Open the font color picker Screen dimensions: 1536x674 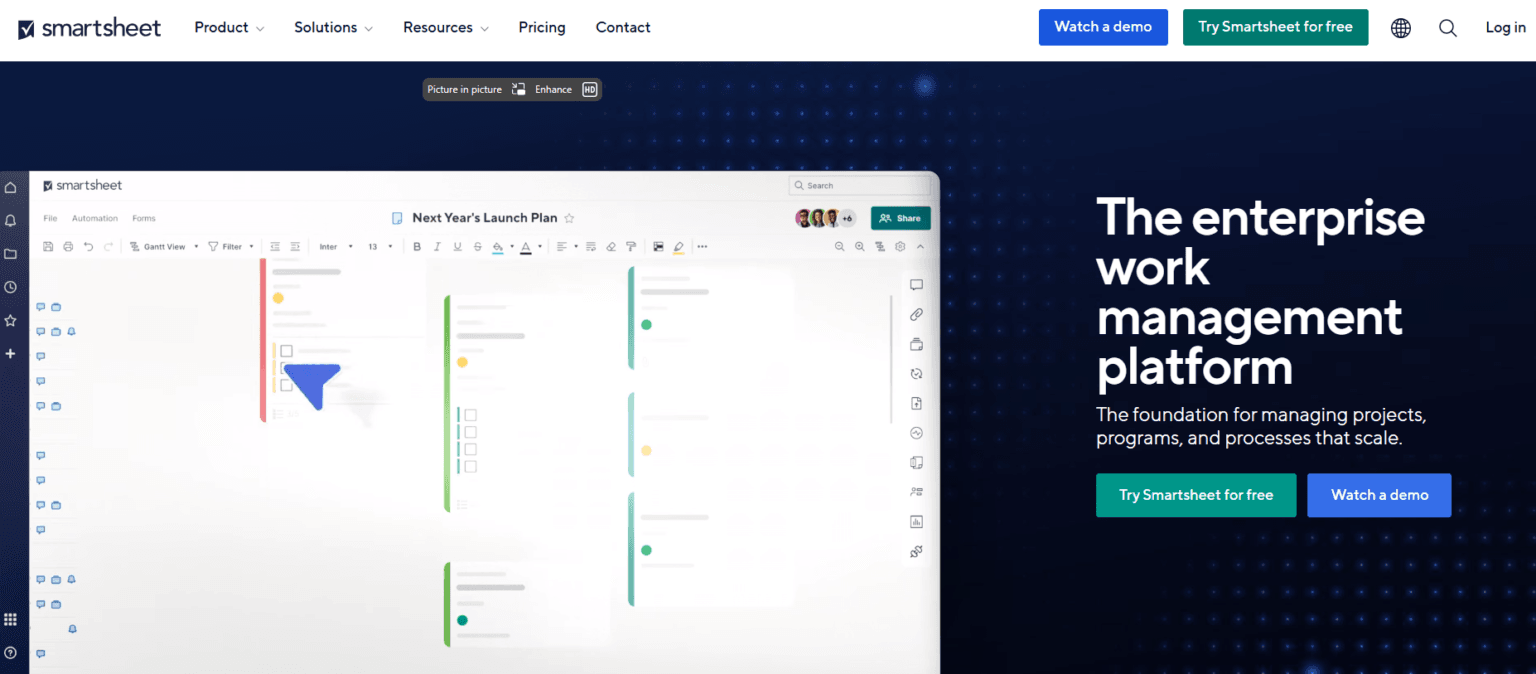coord(527,246)
